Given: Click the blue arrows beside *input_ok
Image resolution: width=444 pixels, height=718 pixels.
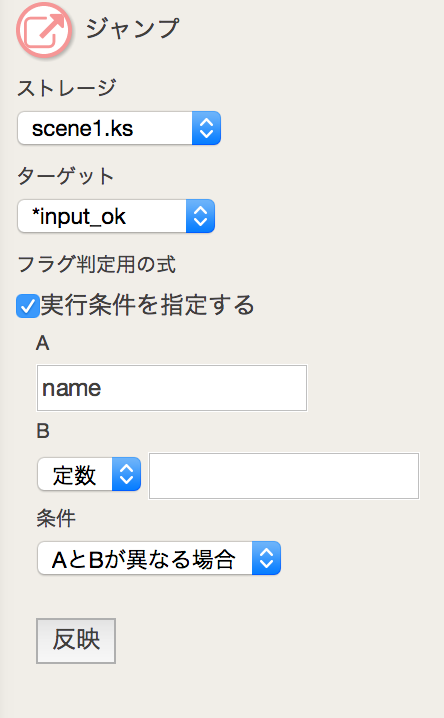Looking at the screenshot, I should click(x=200, y=216).
